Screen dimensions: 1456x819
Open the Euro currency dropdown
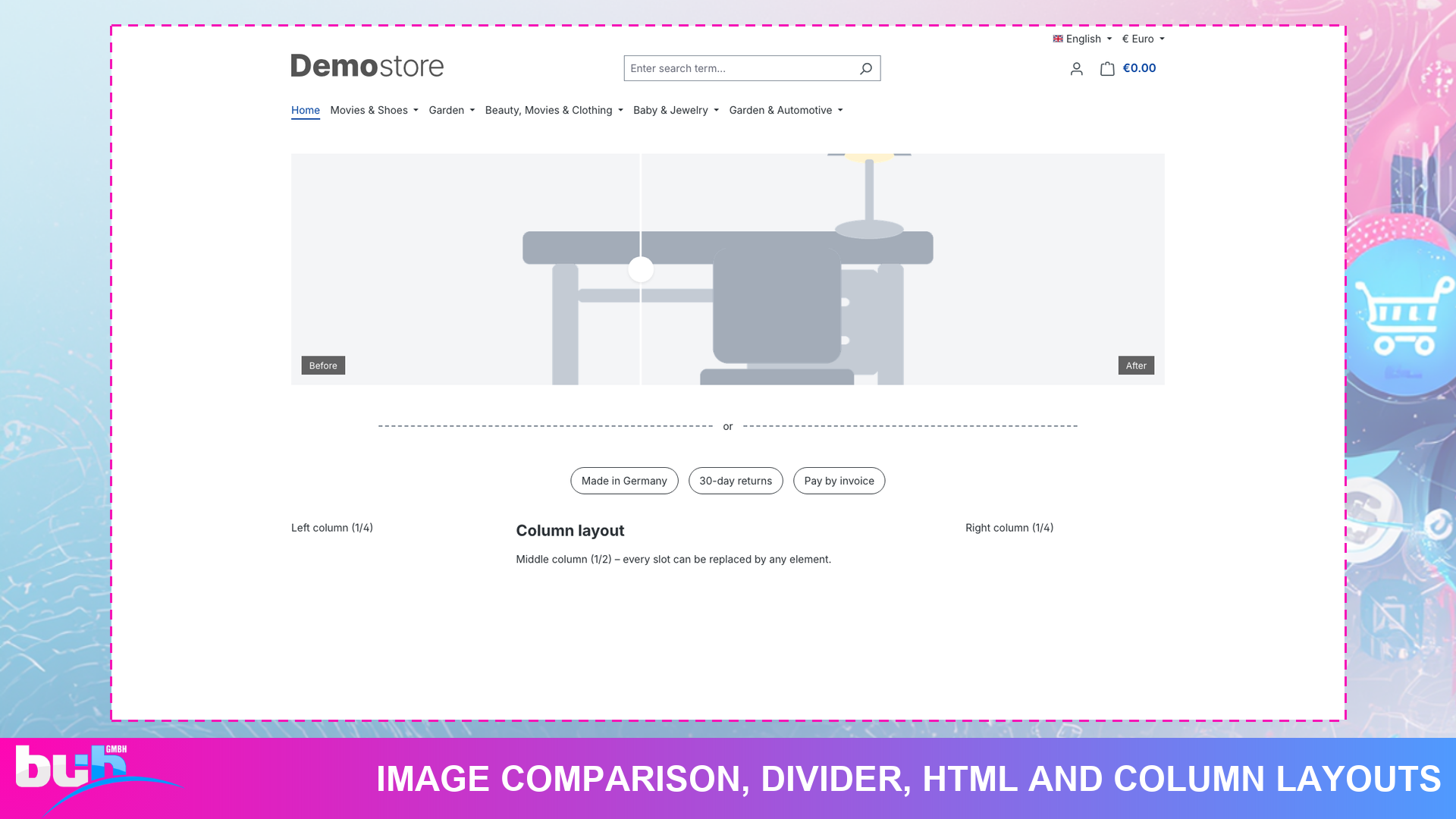coord(1143,39)
